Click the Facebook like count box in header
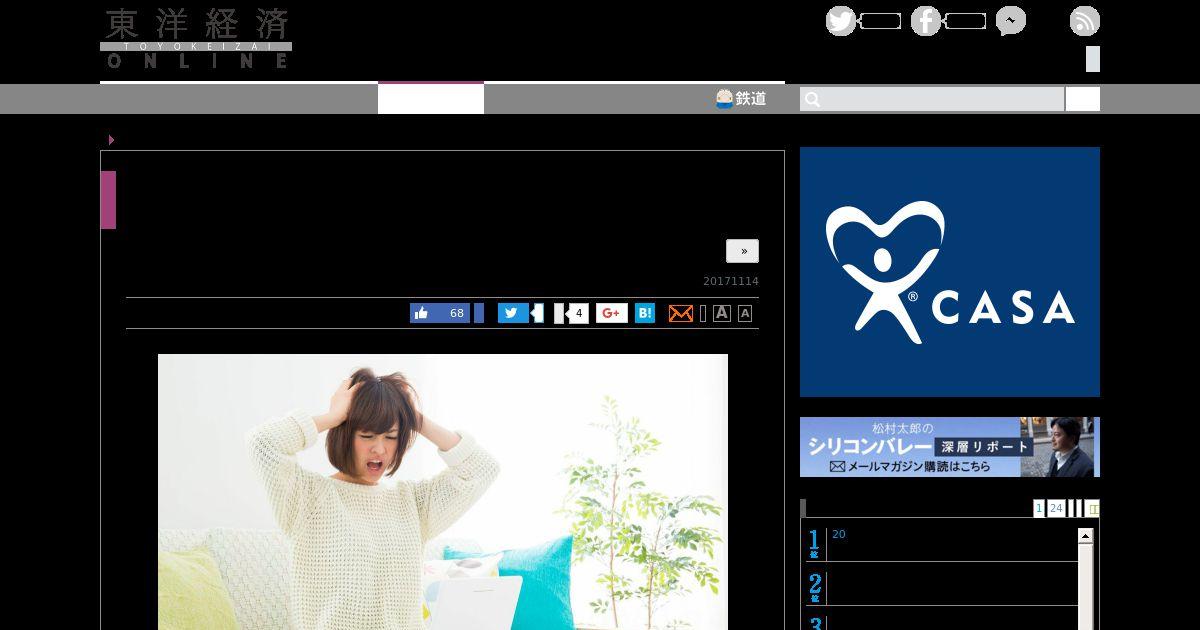 pos(965,21)
